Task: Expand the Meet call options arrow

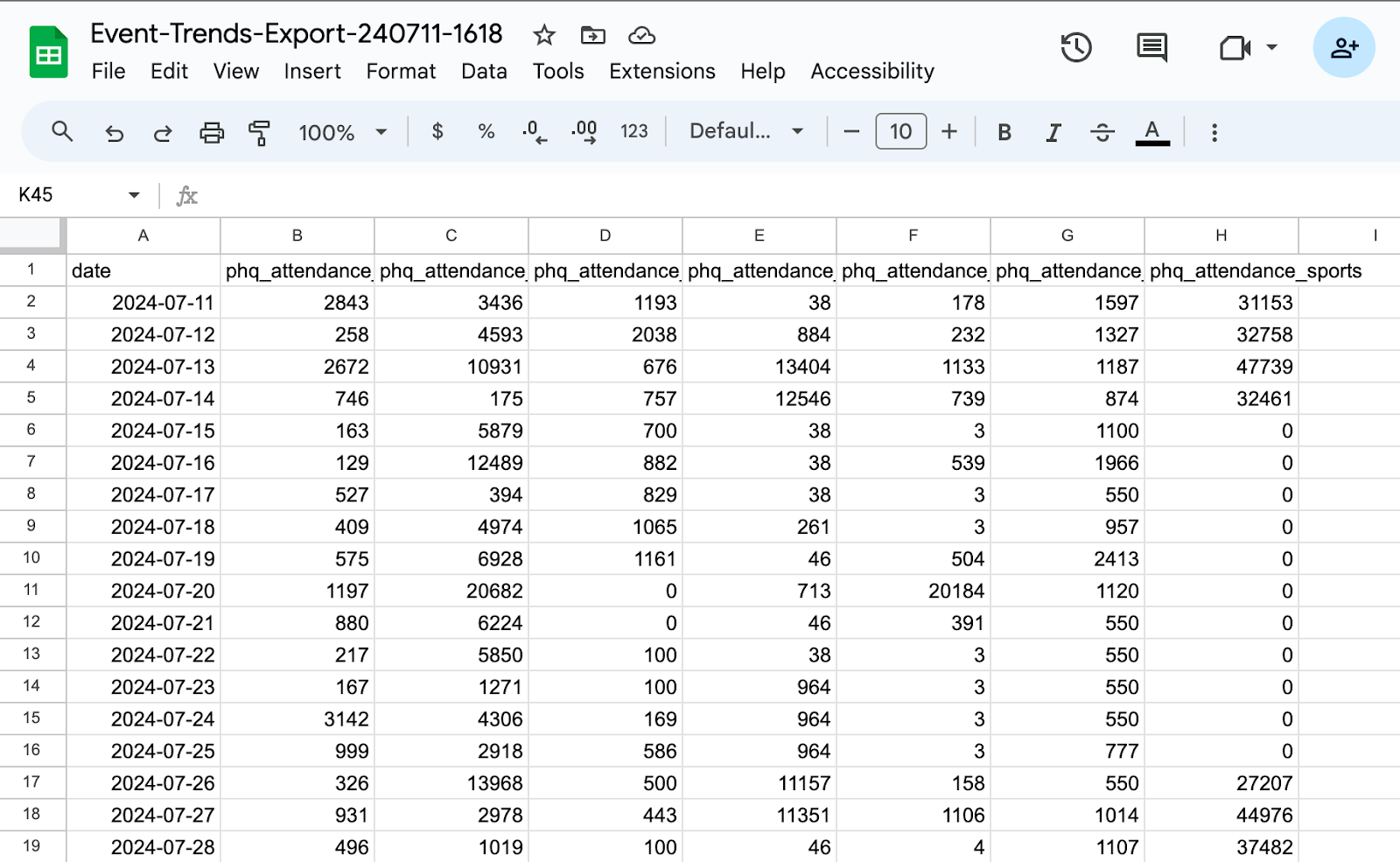Action: [x=1272, y=47]
